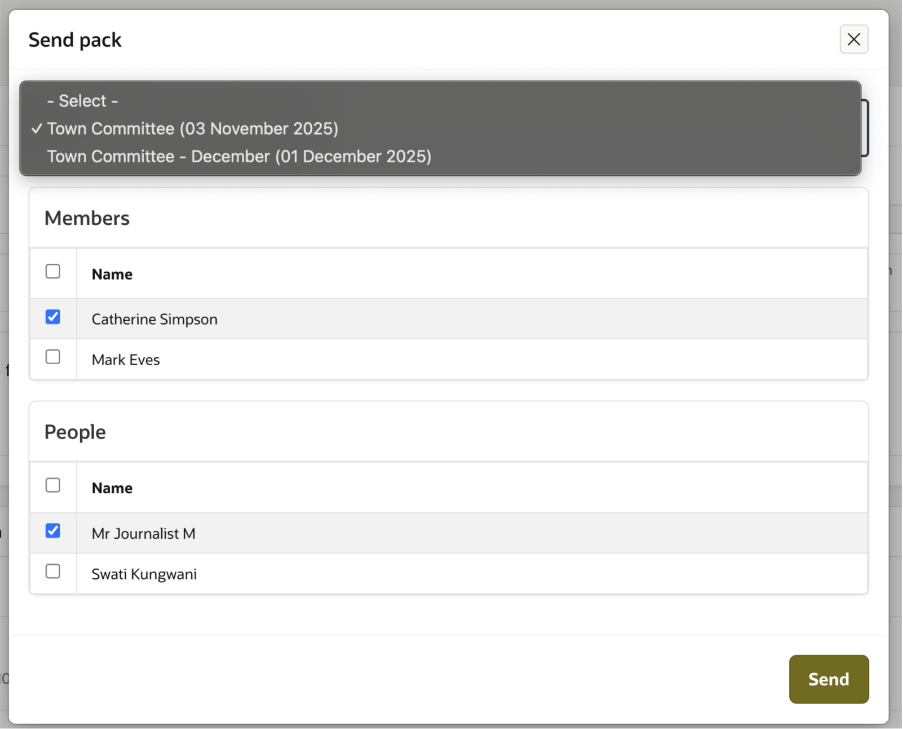Uncheck Catherine Simpson in Members
903x729 pixels.
coord(52,317)
